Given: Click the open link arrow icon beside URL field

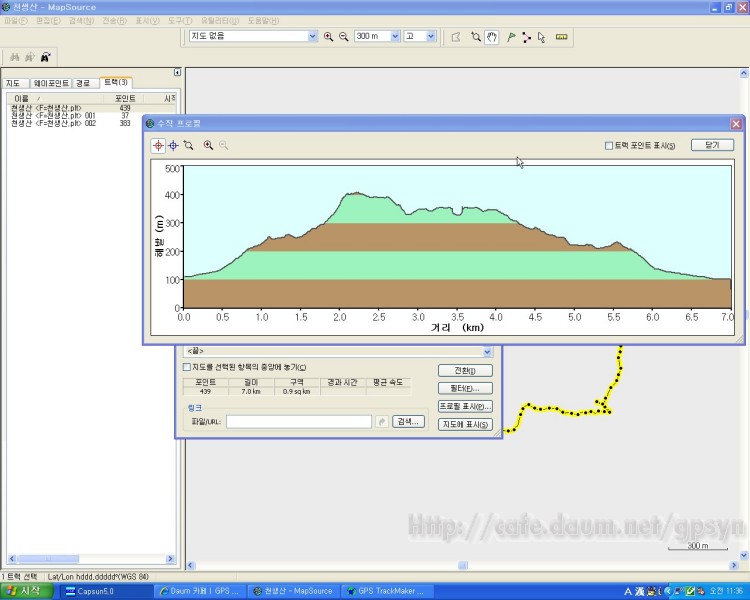Looking at the screenshot, I should [382, 422].
